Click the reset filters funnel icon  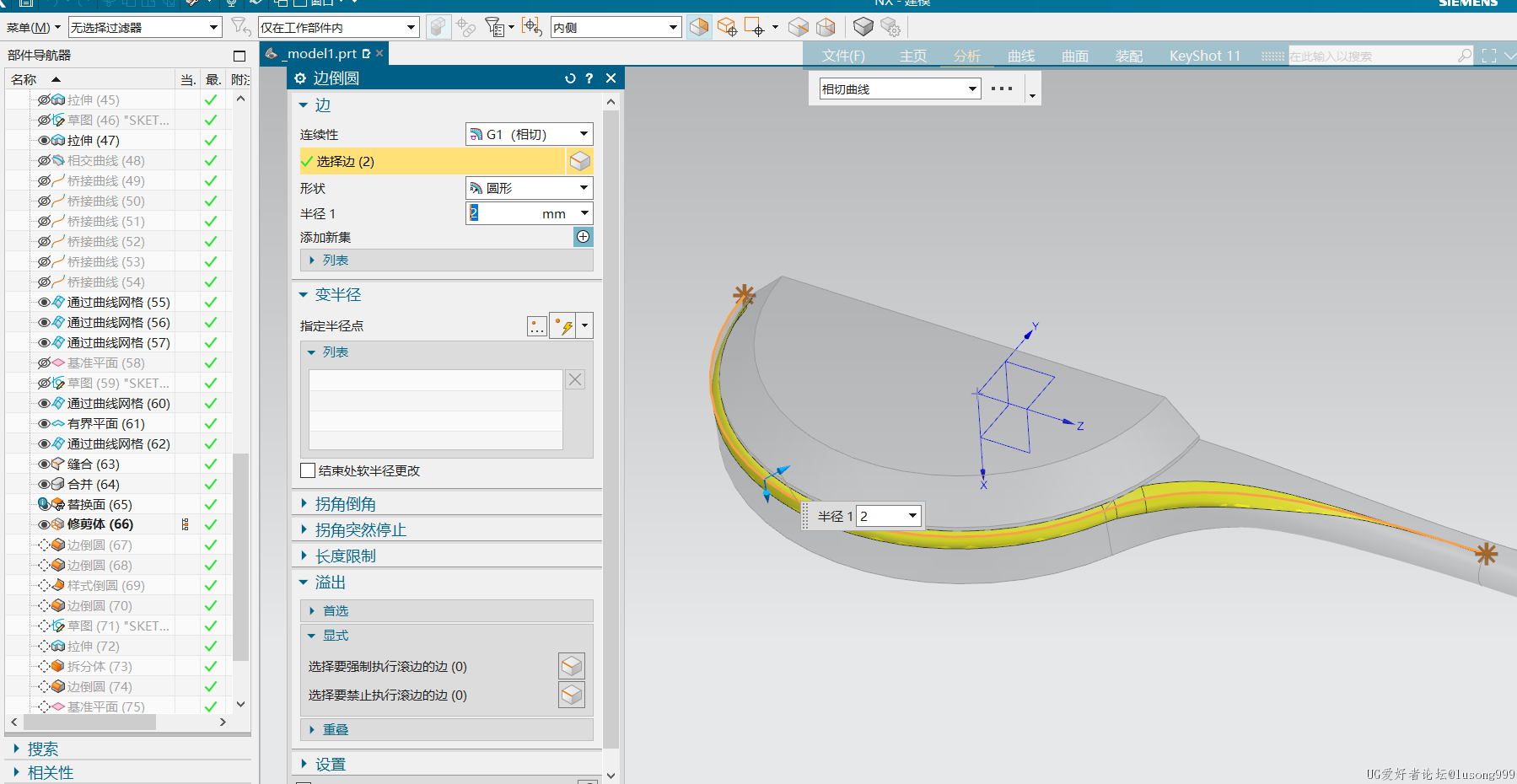pos(241,28)
